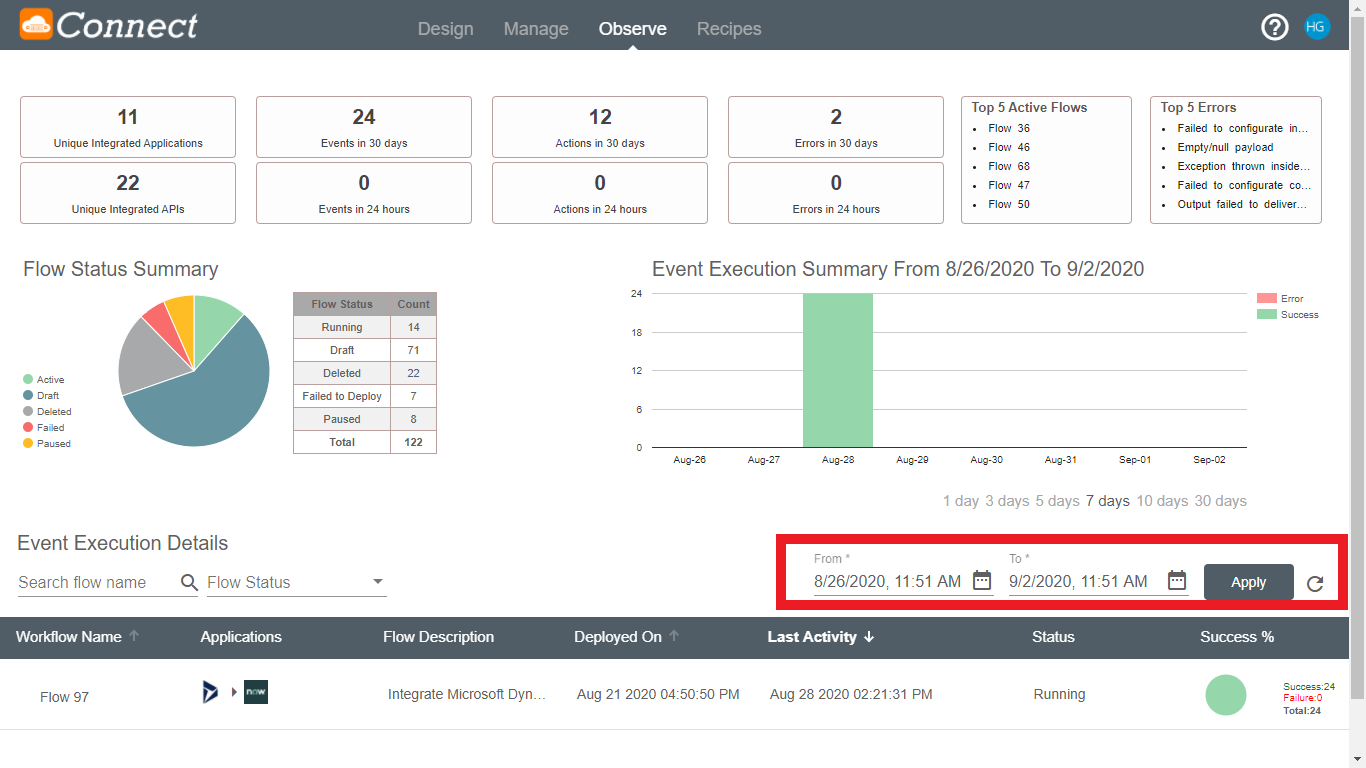Click the Microsoft Dynamics app icon in Flow 97
Image resolution: width=1366 pixels, height=768 pixels.
point(210,692)
